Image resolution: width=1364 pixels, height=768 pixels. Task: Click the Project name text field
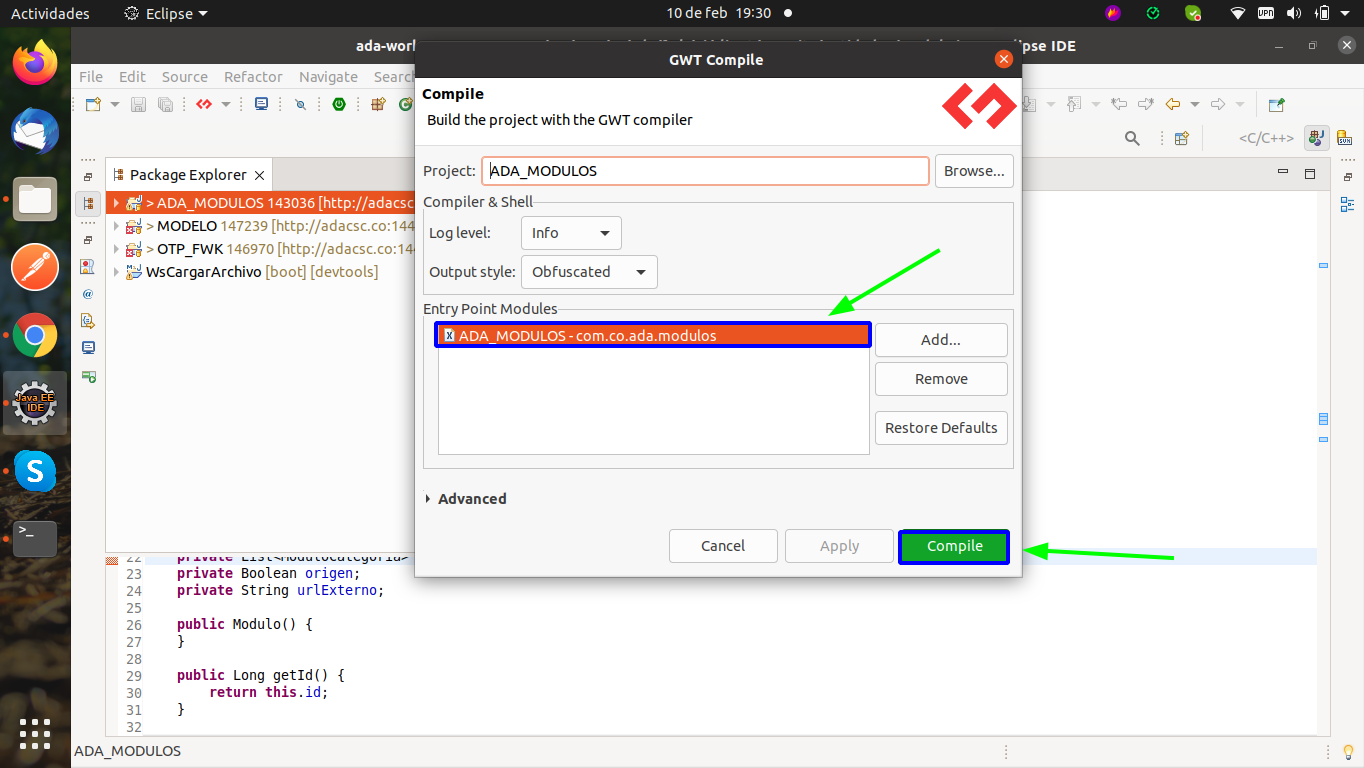click(x=705, y=171)
